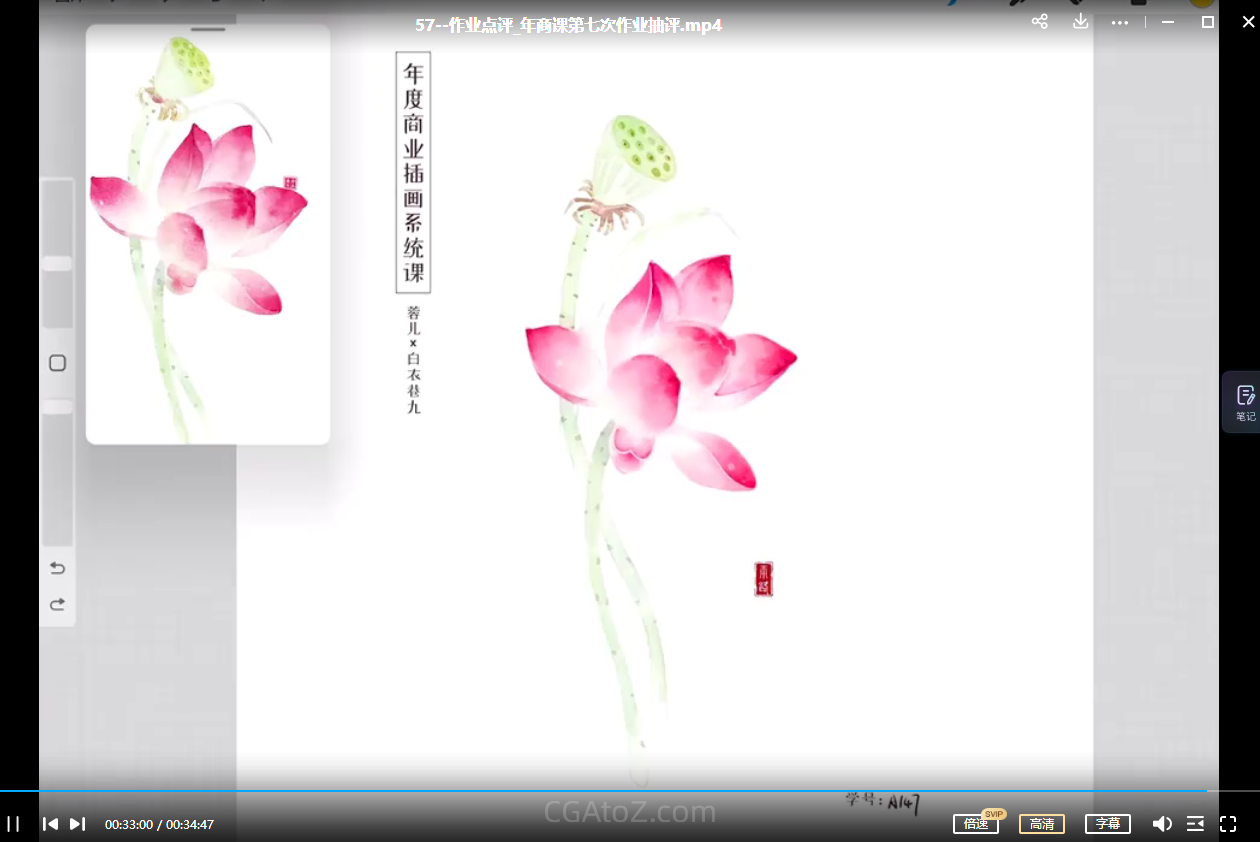Open the 倍速 playback speed selector
This screenshot has width=1260, height=842.
(975, 824)
